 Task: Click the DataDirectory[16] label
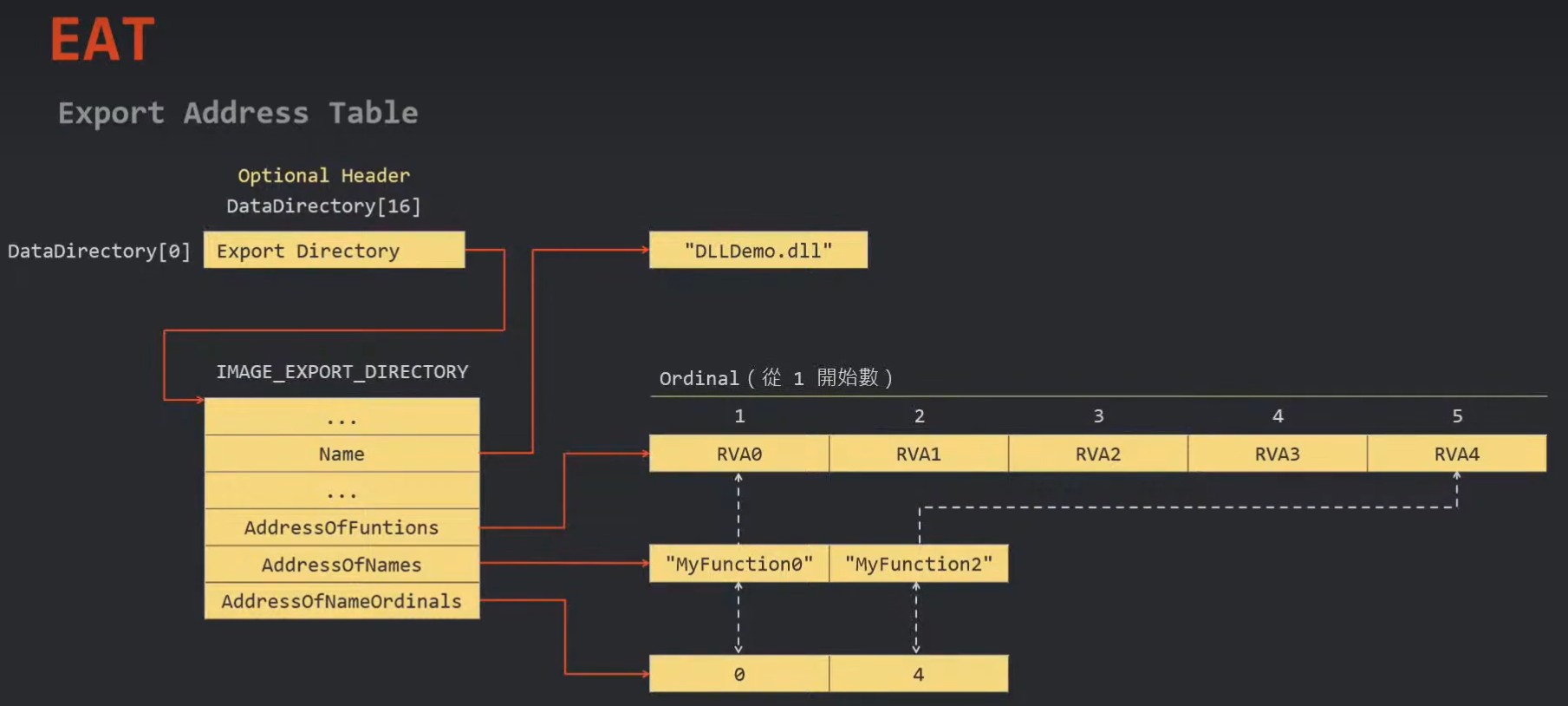pyautogui.click(x=323, y=206)
